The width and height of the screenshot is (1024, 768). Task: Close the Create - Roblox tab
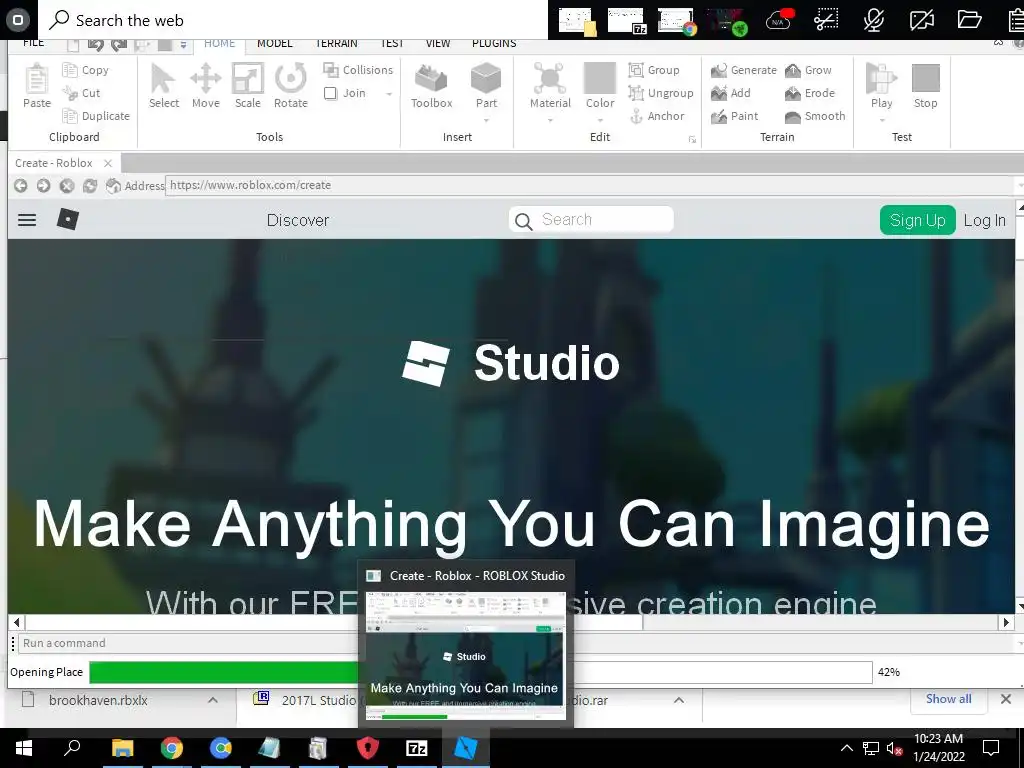[108, 163]
